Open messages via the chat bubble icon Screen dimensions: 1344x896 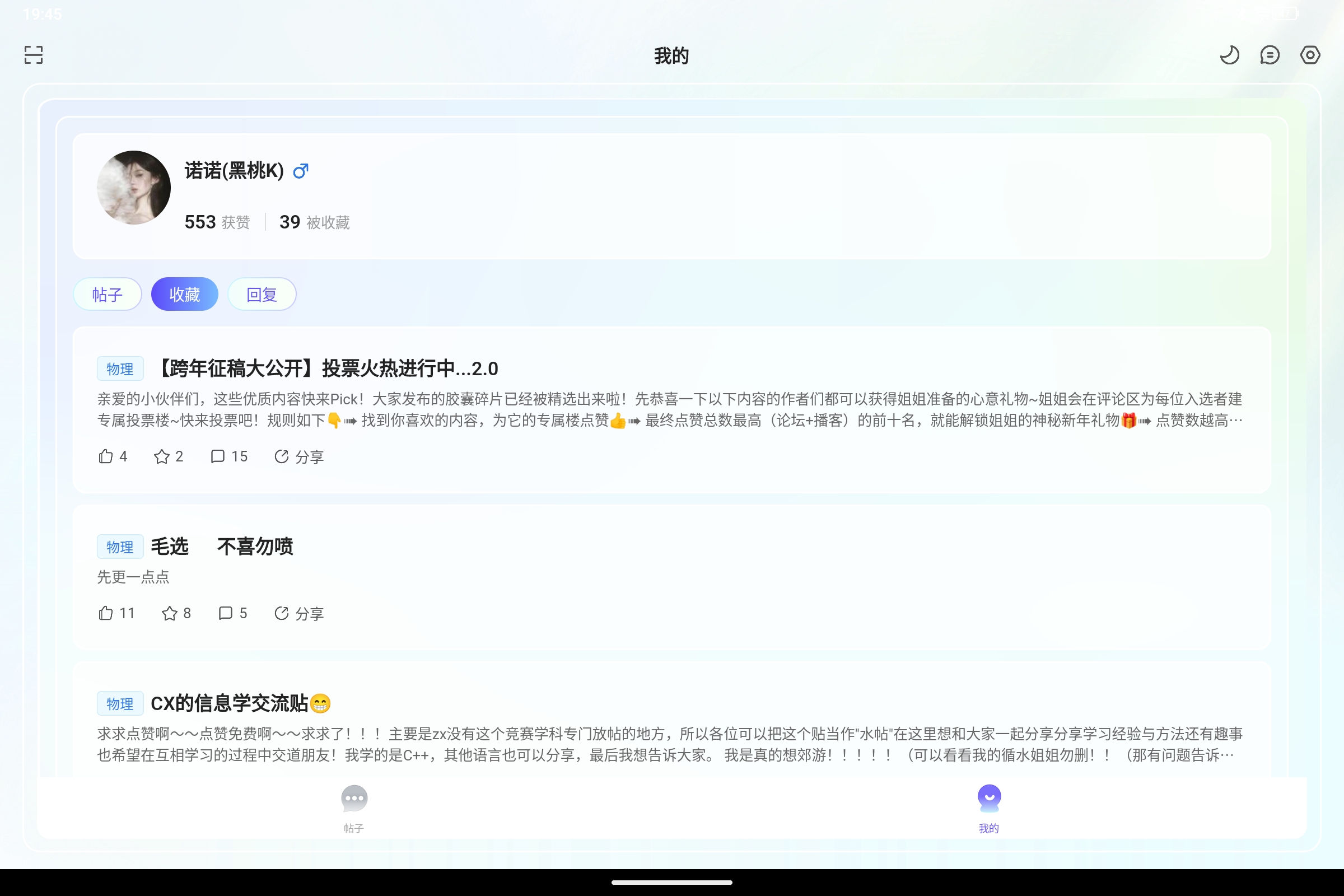pos(1270,54)
